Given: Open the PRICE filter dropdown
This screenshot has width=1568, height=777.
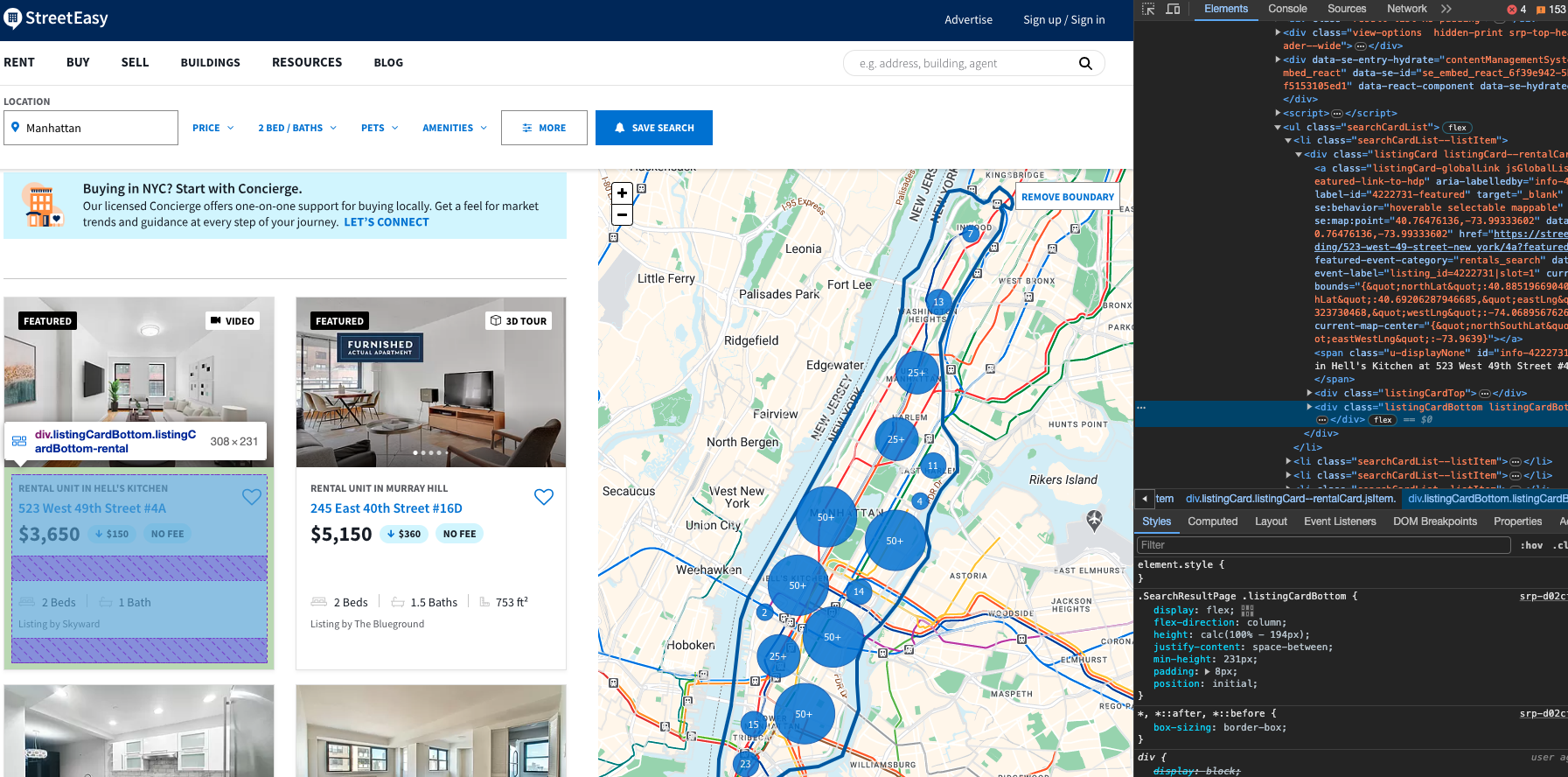Looking at the screenshot, I should (213, 128).
